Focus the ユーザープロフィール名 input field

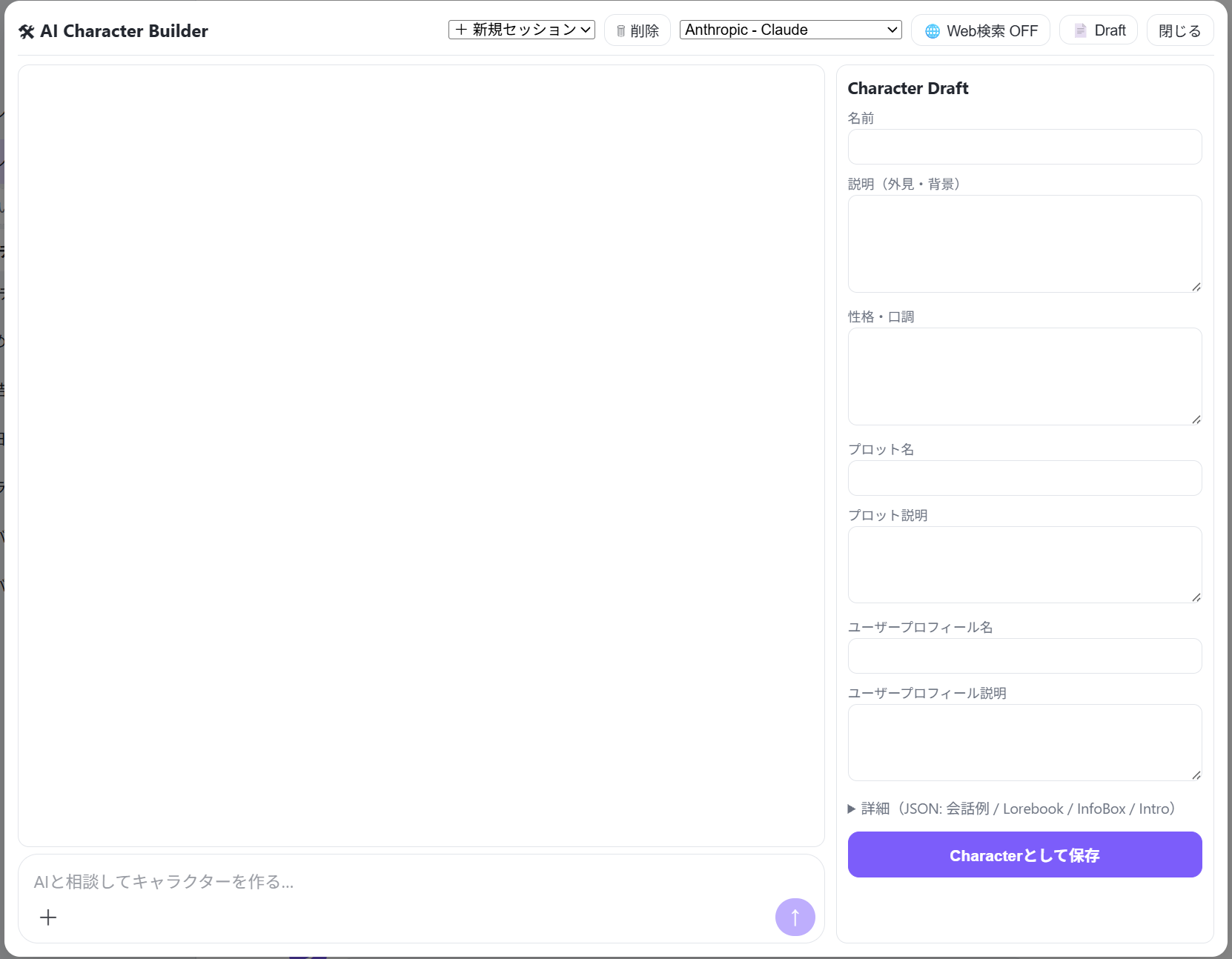pos(1024,656)
